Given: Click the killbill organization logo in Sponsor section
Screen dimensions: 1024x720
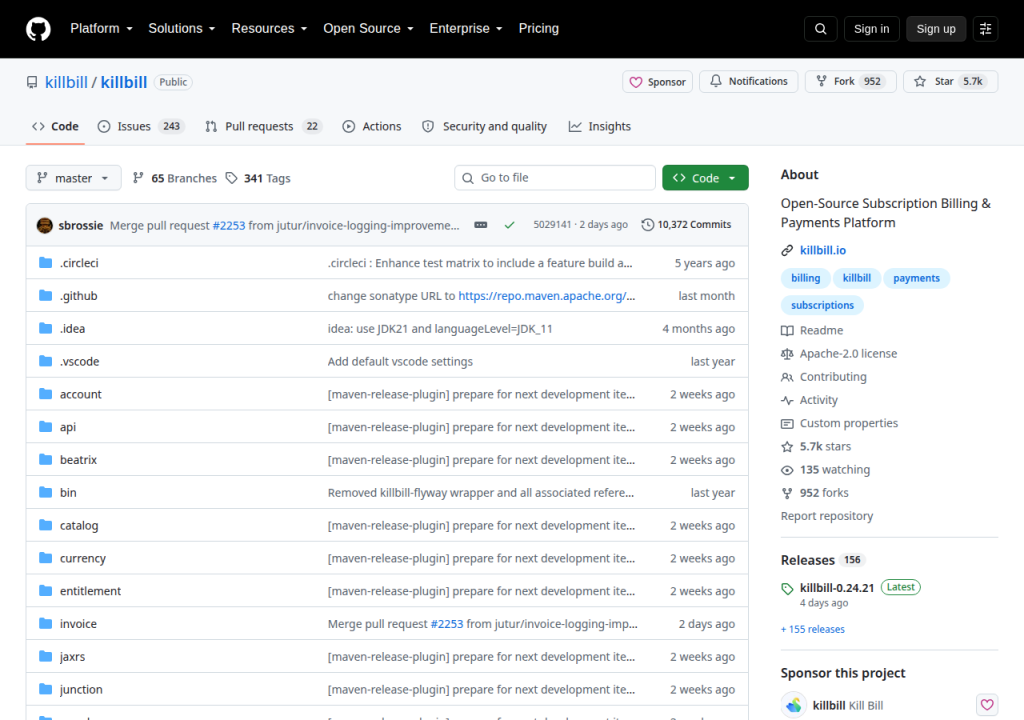Looking at the screenshot, I should pos(793,705).
